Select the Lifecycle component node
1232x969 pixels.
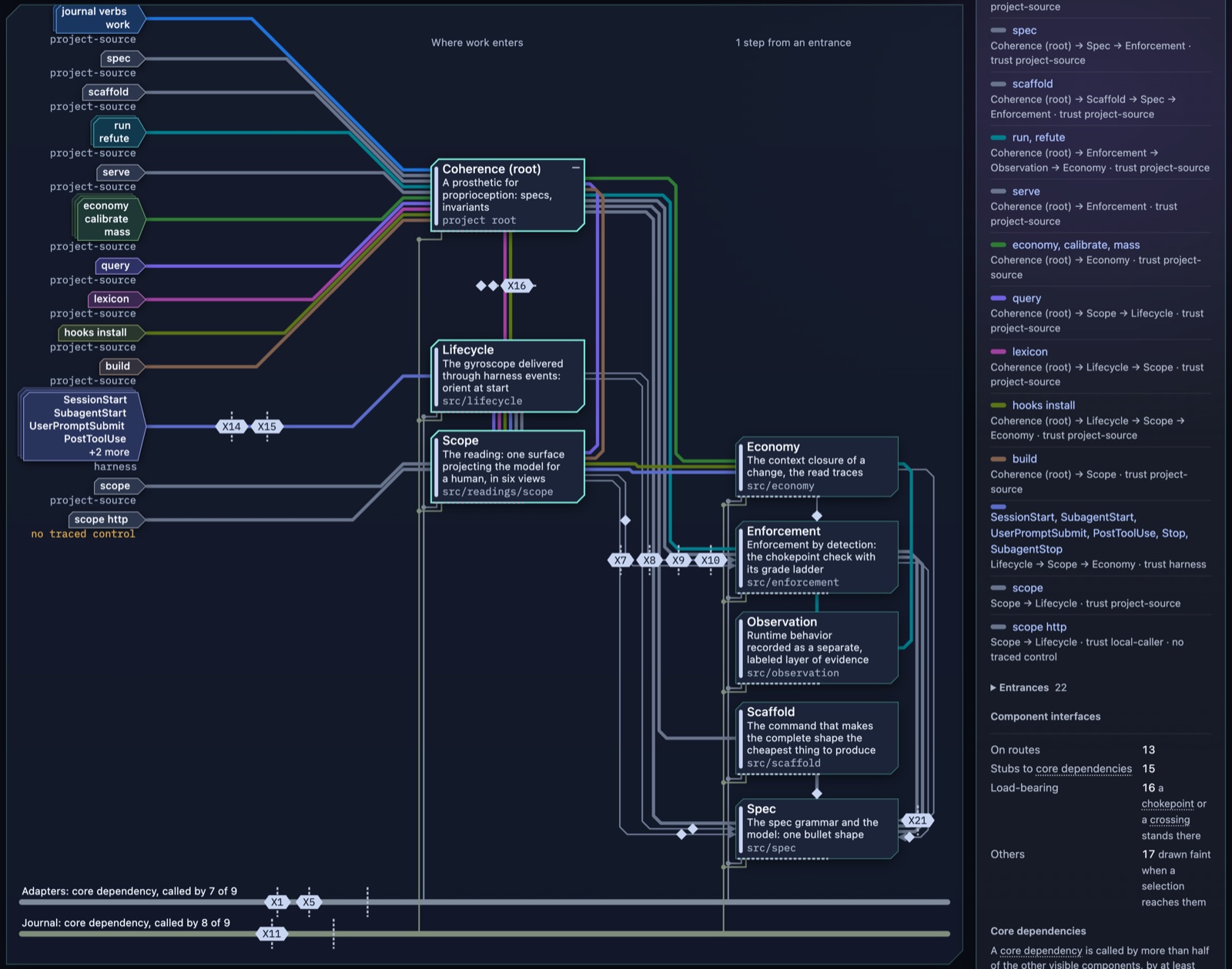coord(507,376)
